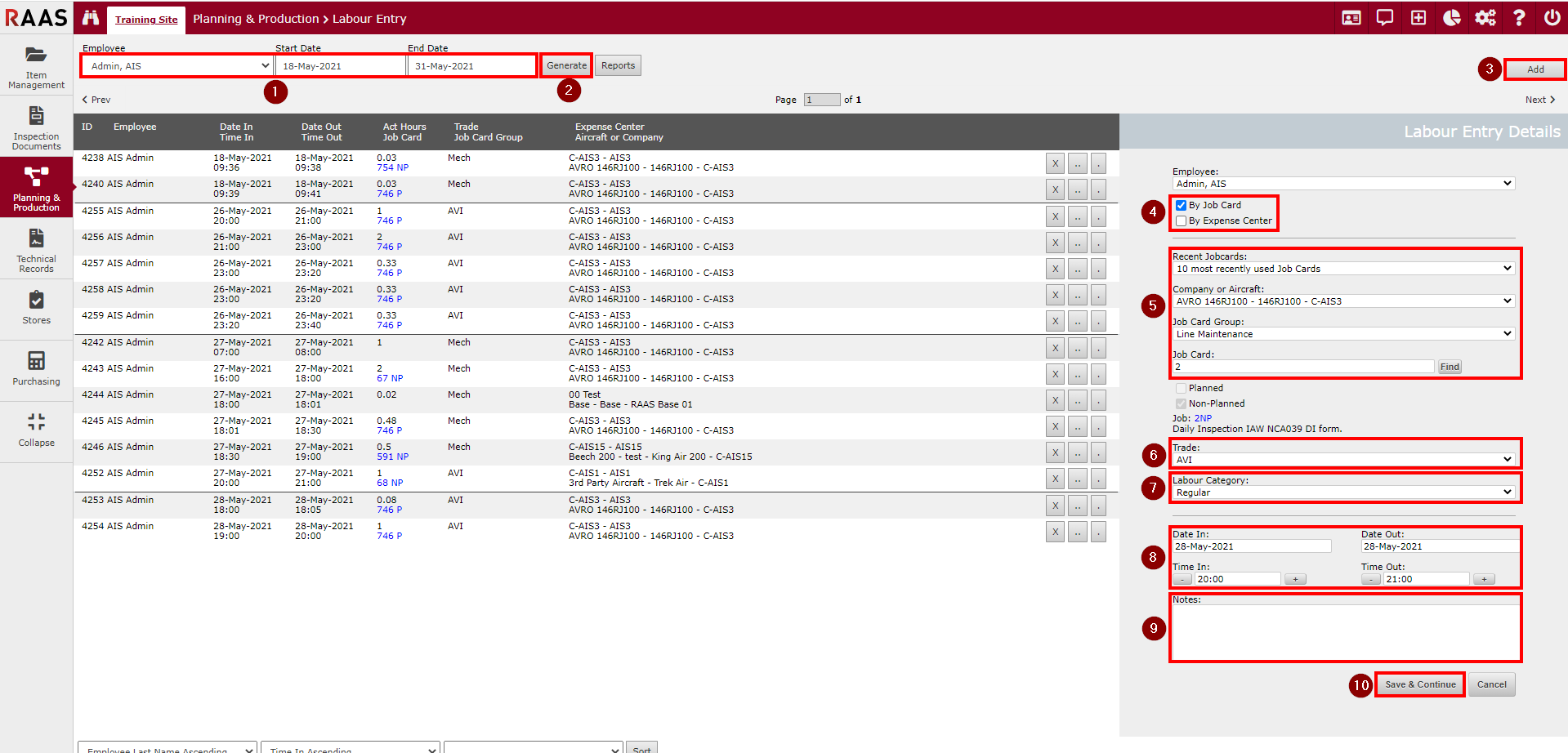Click the binoculars search icon
The image size is (1568, 753).
click(x=91, y=18)
